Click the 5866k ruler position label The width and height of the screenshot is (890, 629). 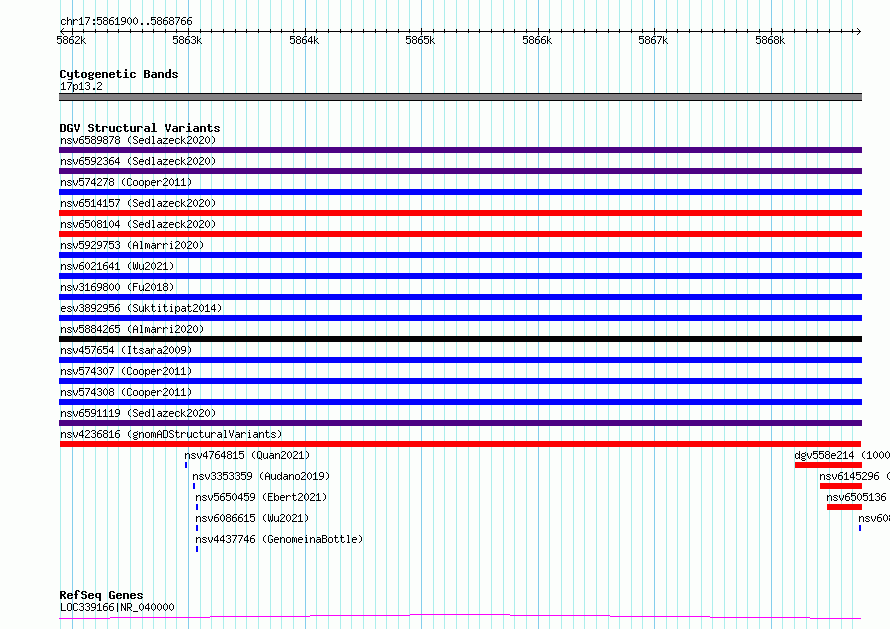[537, 40]
